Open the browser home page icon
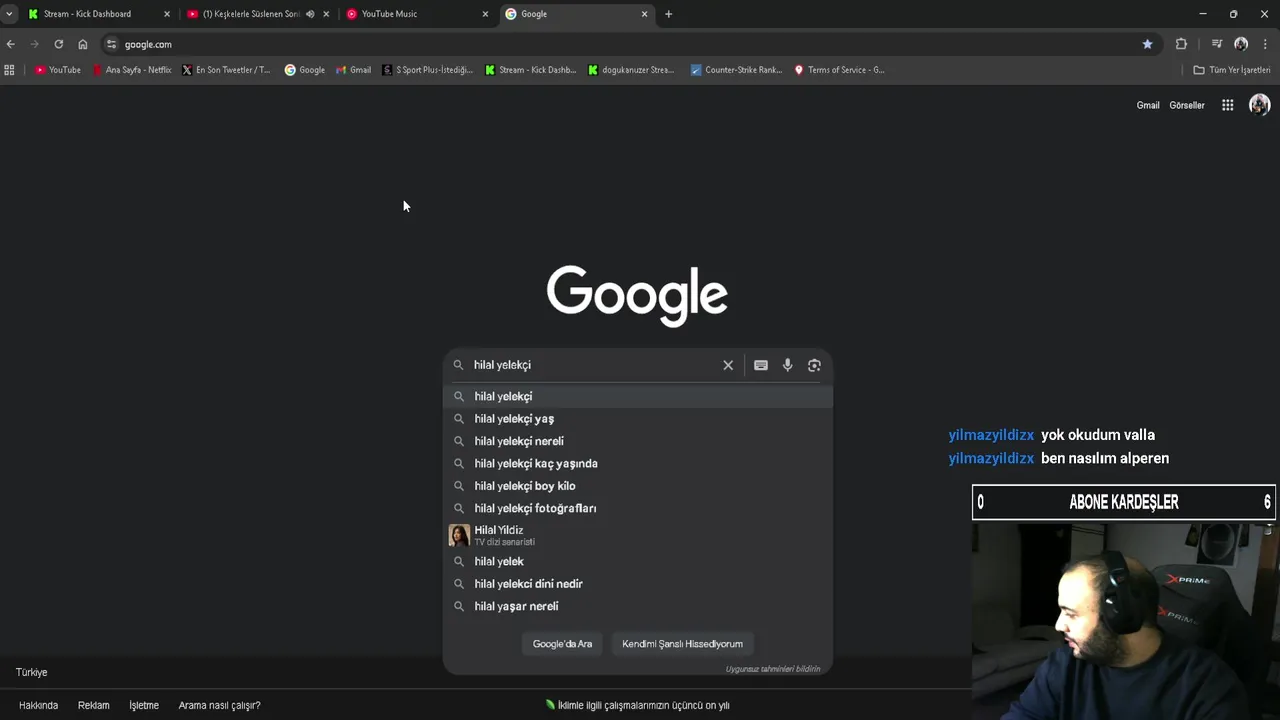 (x=82, y=44)
